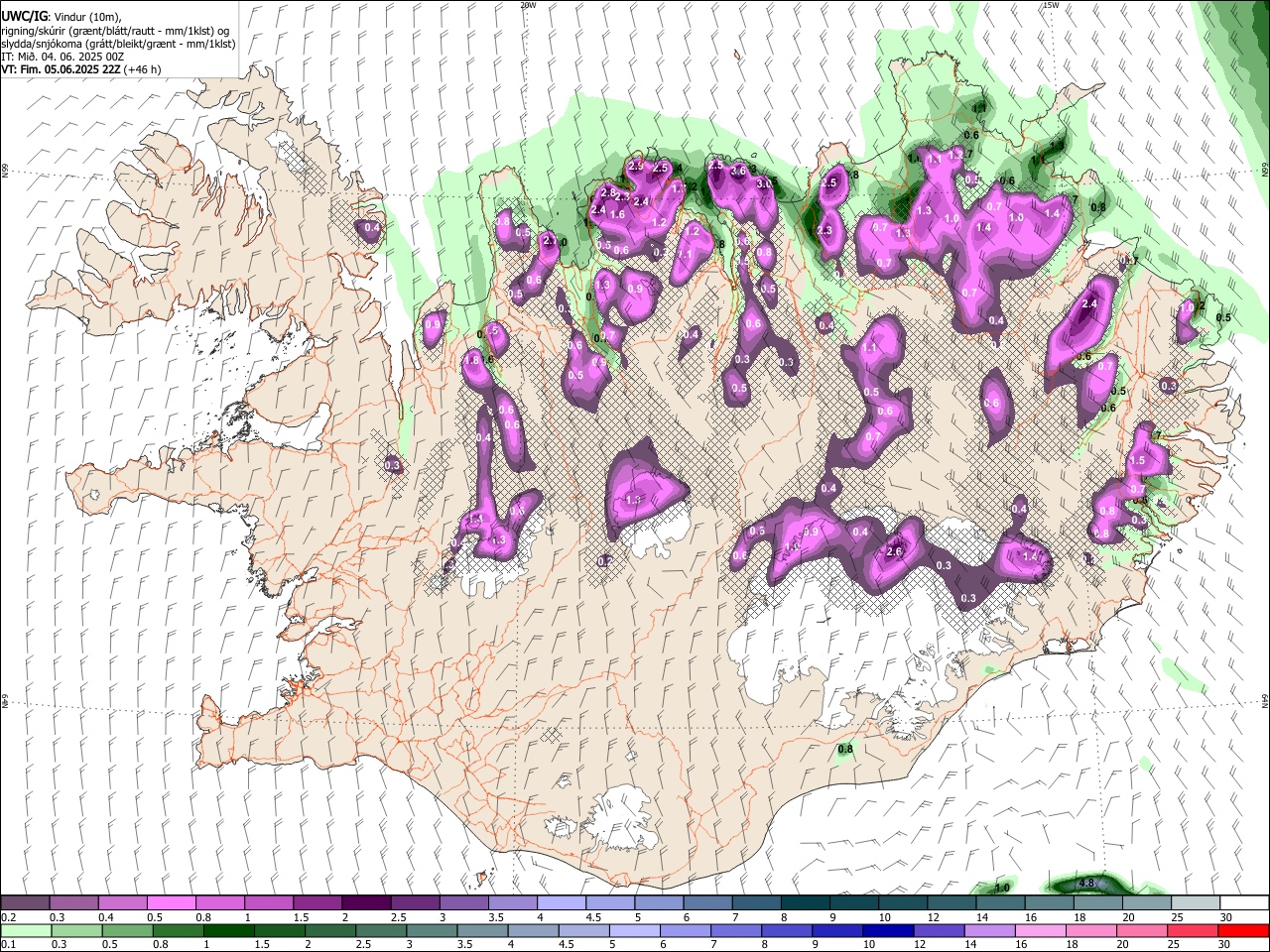The width and height of the screenshot is (1270, 952).
Task: Click the bright red 30 swatch in the lower legend
Action: click(1243, 930)
